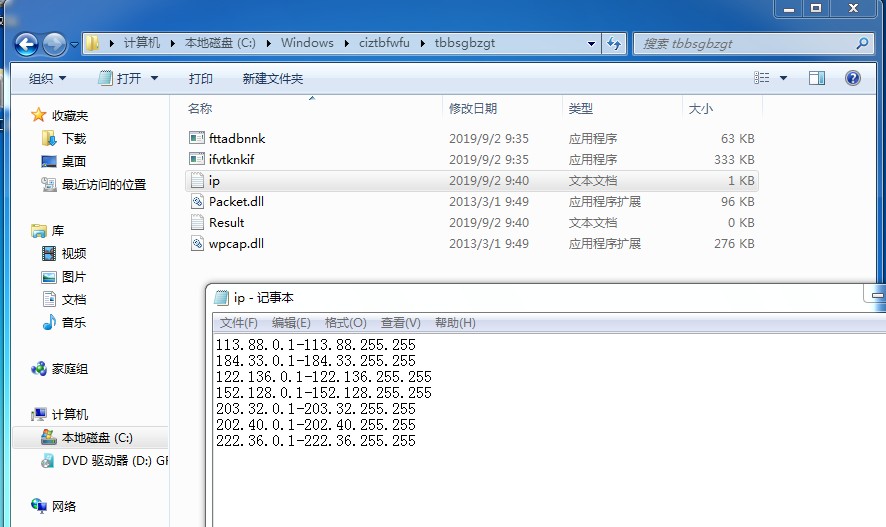The width and height of the screenshot is (886, 527).
Task: Select the fttadbnnk application file icon
Action: tap(197, 138)
